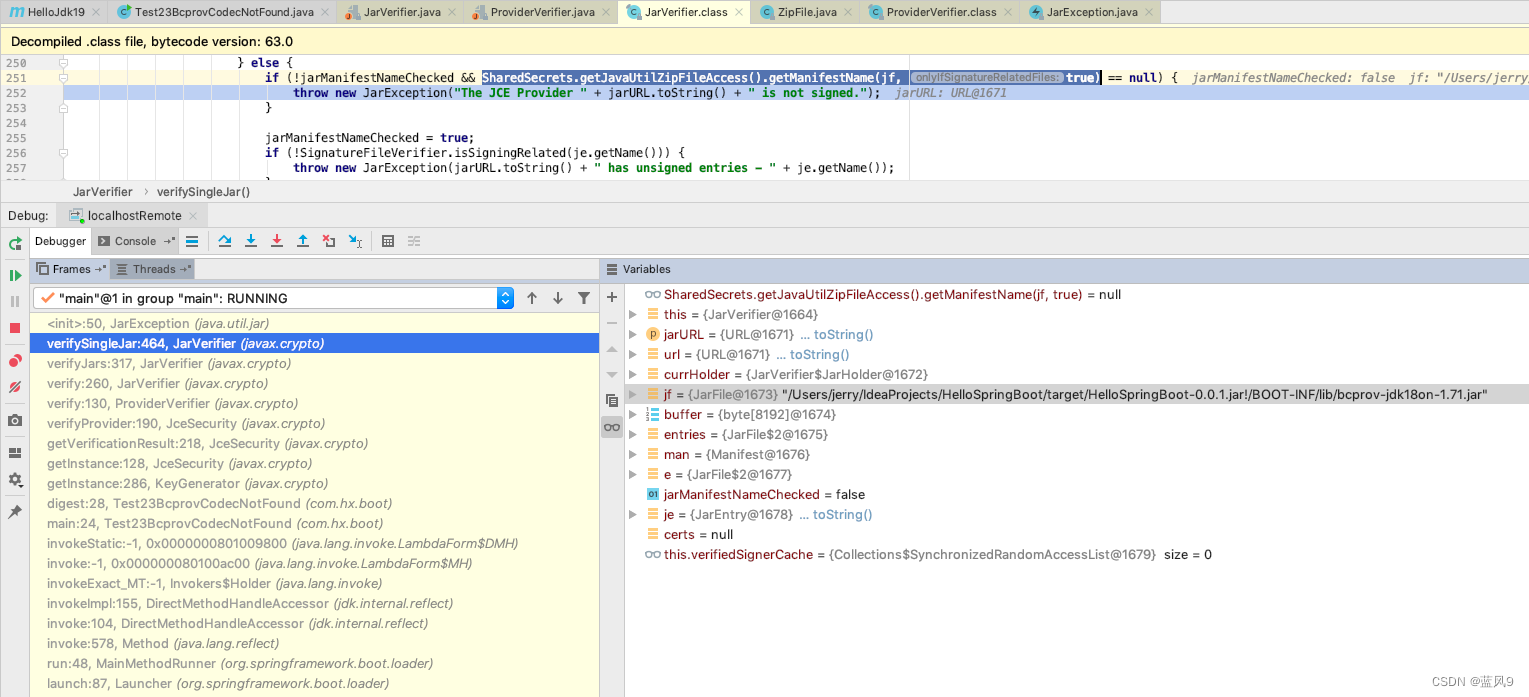This screenshot has height=697, width=1529.
Task: Select the Console debug tab
Action: 135,241
